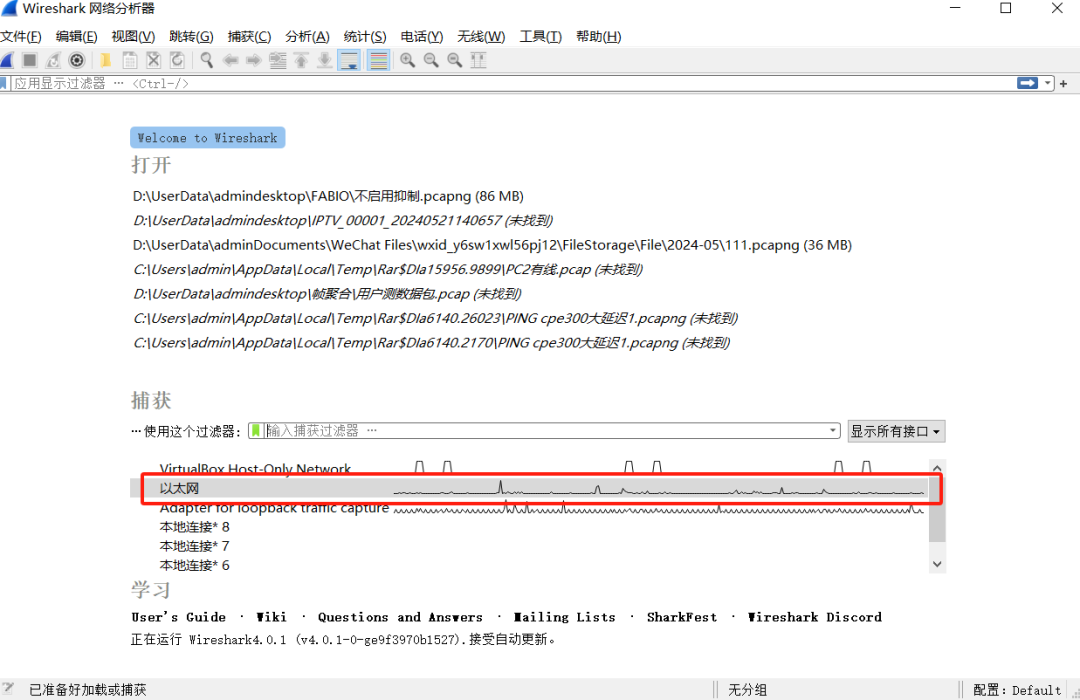Open capture filter bookmark icon
The image size is (1080, 700).
[256, 431]
